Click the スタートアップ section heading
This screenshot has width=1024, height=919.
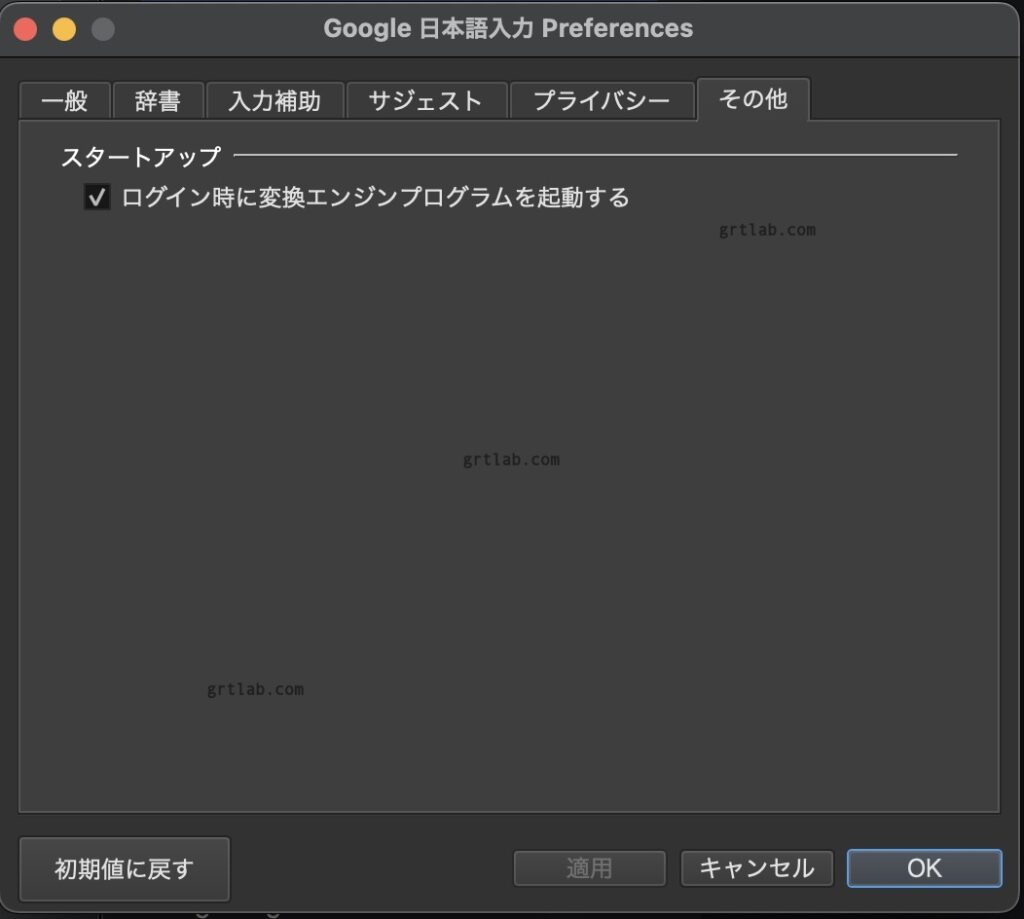tap(141, 157)
